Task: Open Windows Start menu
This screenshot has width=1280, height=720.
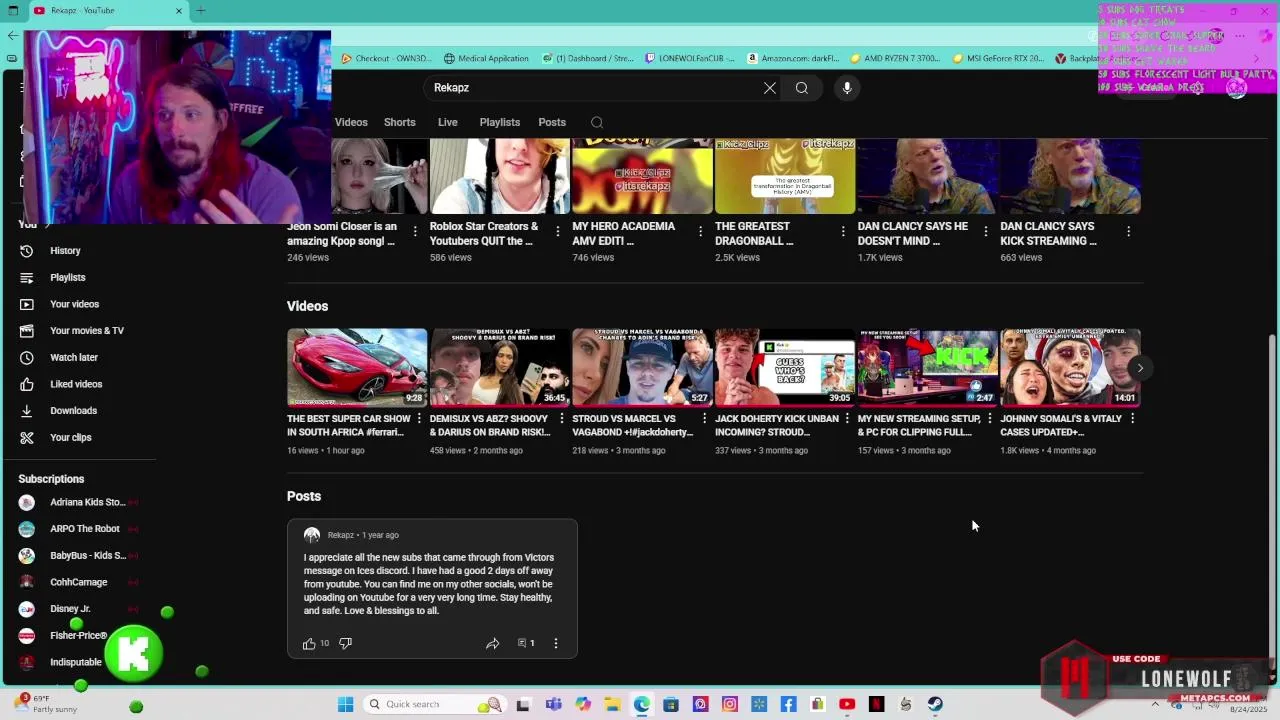Action: coord(345,705)
